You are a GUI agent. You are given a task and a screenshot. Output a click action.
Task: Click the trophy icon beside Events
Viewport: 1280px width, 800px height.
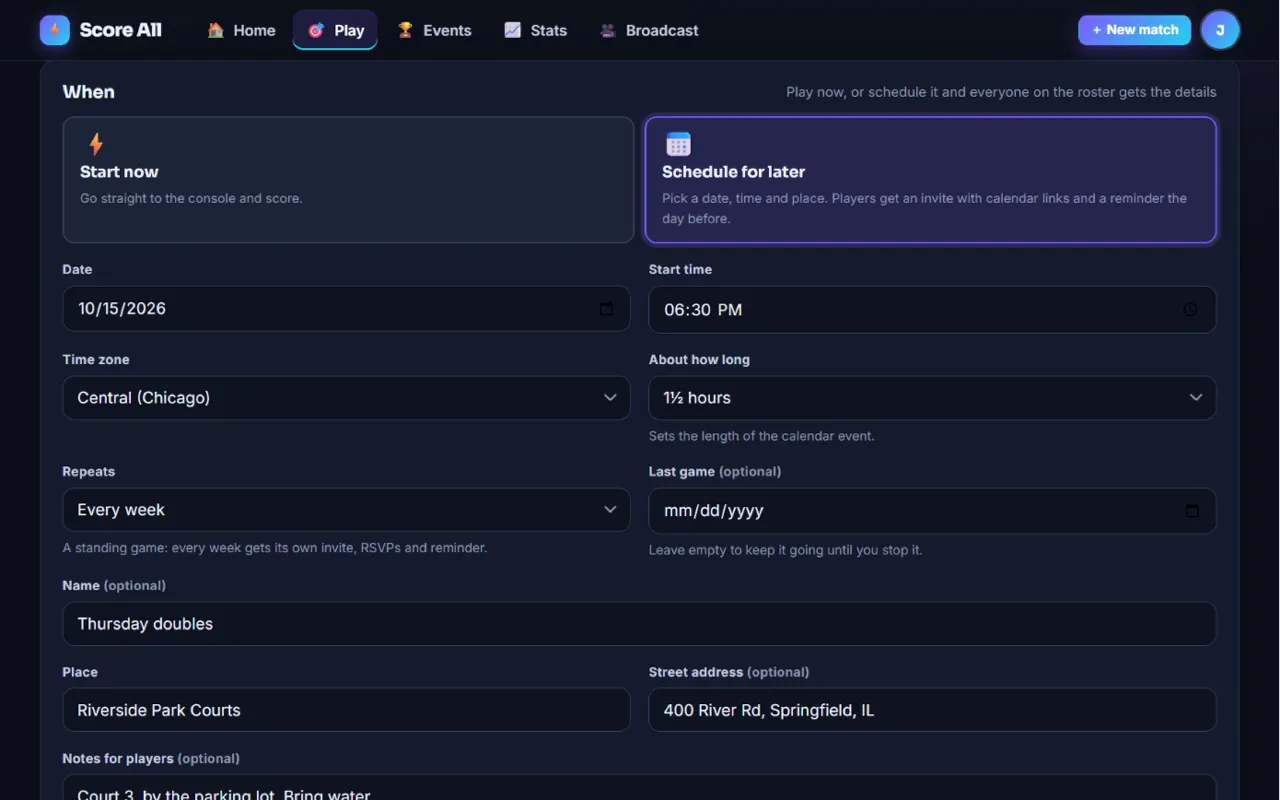point(405,30)
